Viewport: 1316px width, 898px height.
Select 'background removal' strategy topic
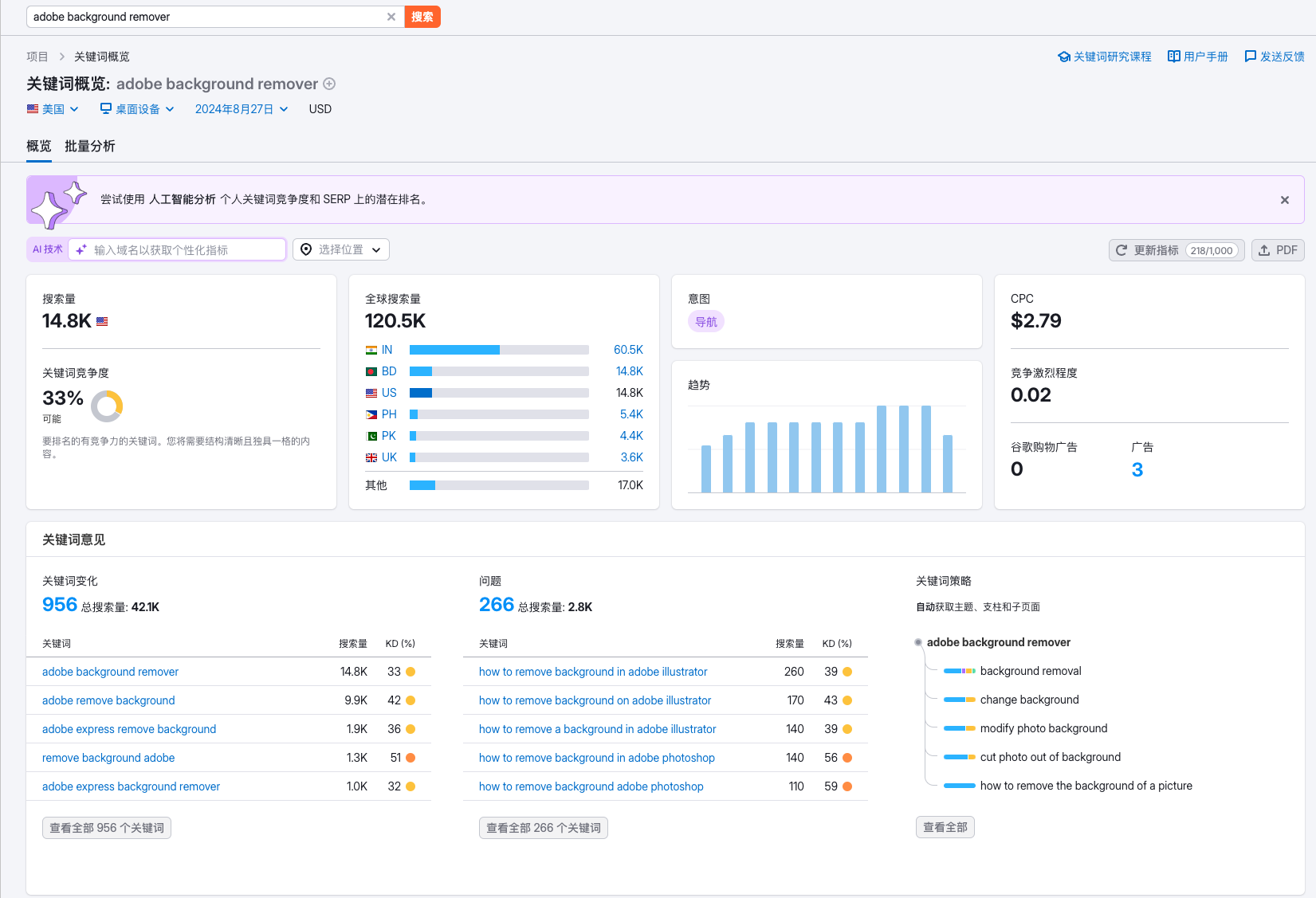[1031, 671]
